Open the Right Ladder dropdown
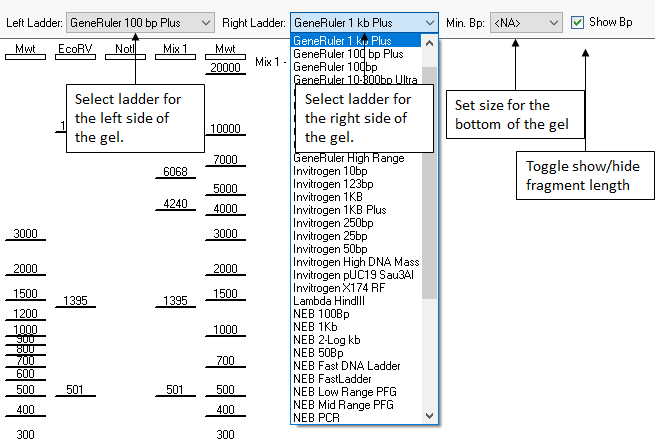This screenshot has height=440, width=656. [364, 21]
